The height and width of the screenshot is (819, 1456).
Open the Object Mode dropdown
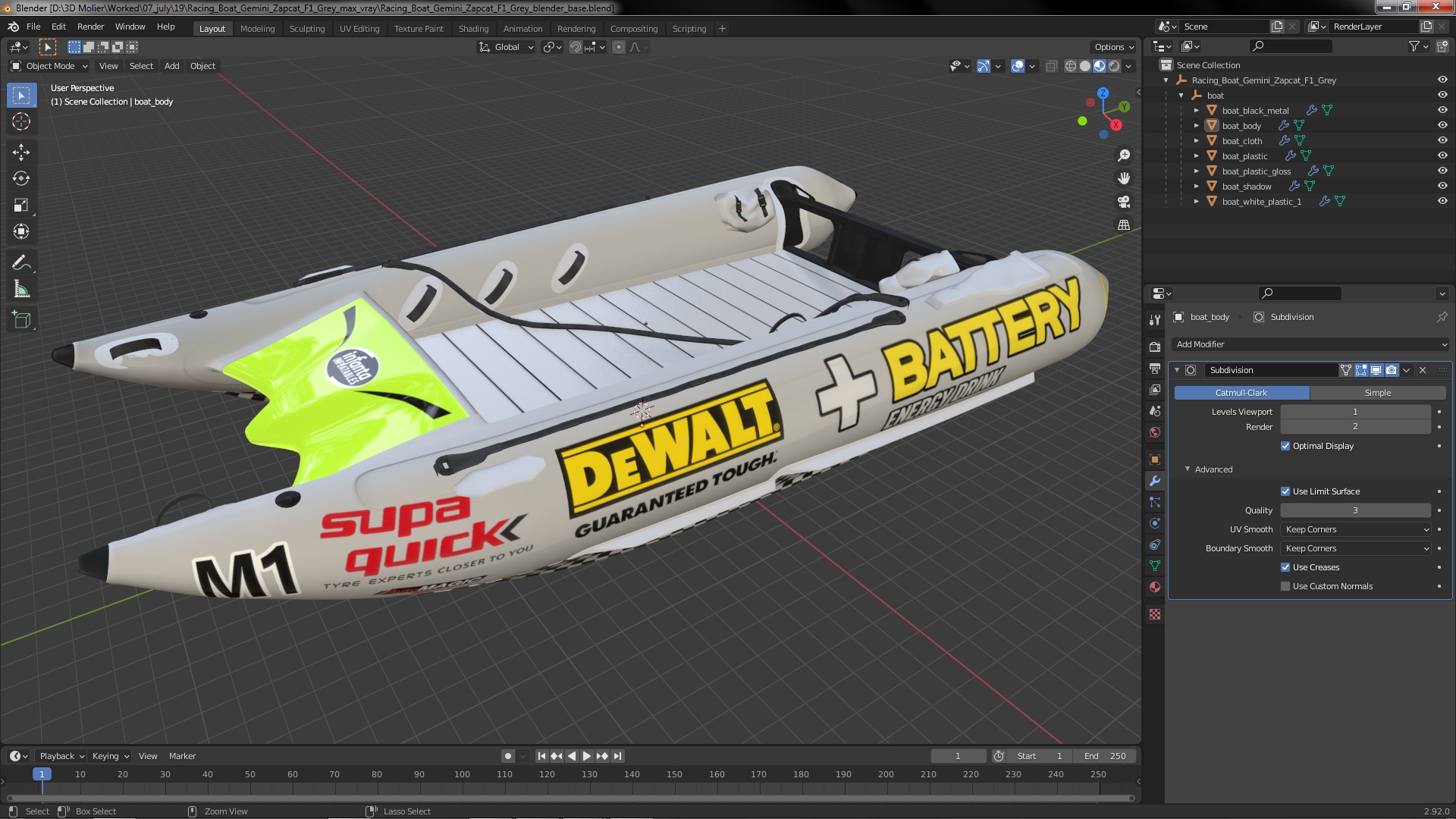(49, 66)
